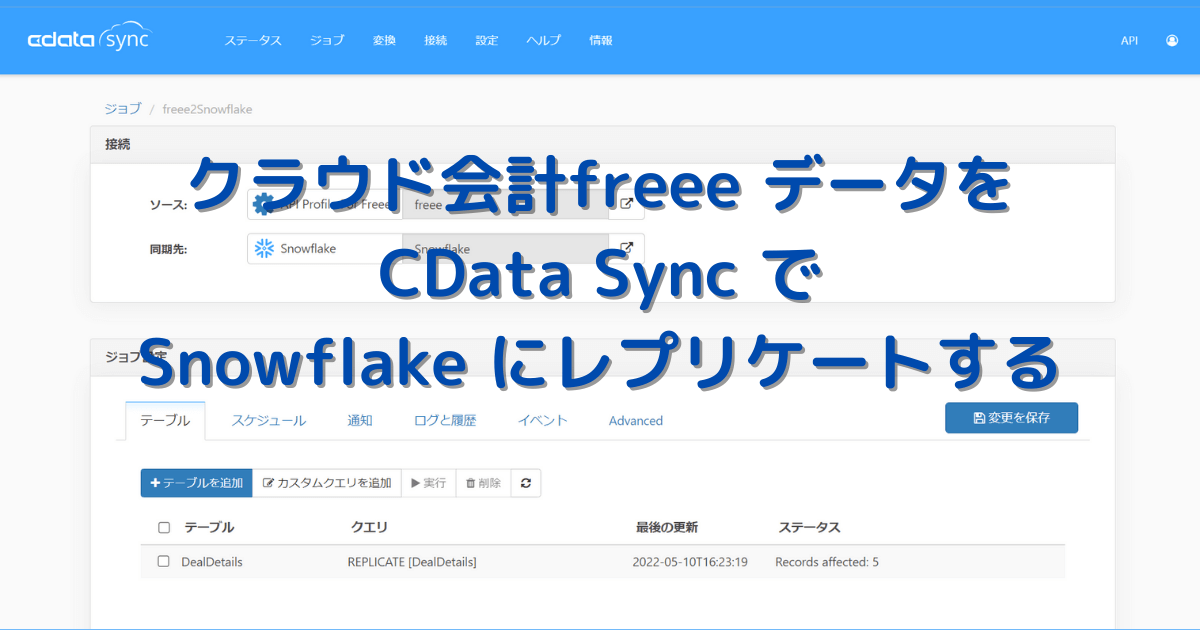Screen dimensions: 1200x630
Task: Open the 接続 menu
Action: tap(436, 41)
